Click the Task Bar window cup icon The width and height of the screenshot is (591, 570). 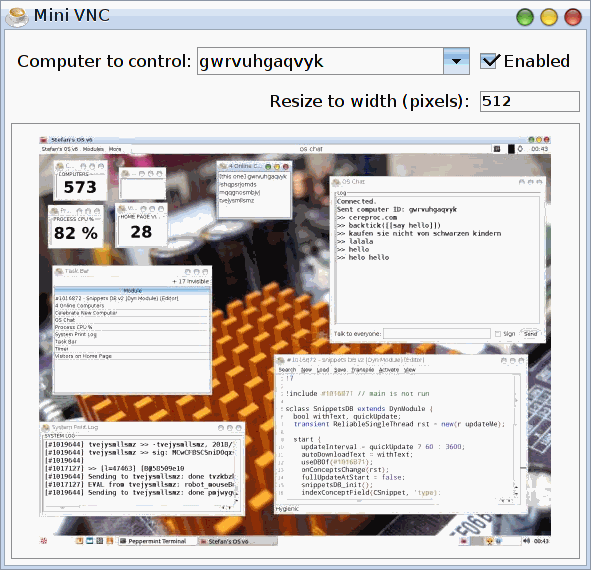tap(59, 271)
